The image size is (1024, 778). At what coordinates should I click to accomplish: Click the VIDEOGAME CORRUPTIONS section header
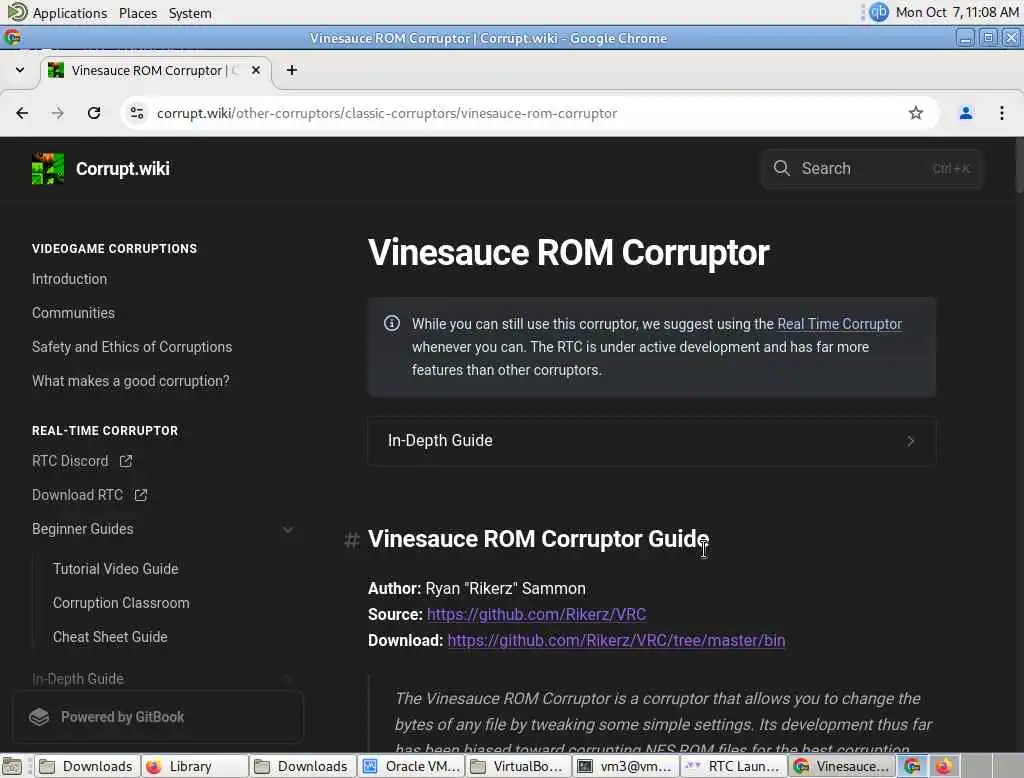tap(114, 249)
